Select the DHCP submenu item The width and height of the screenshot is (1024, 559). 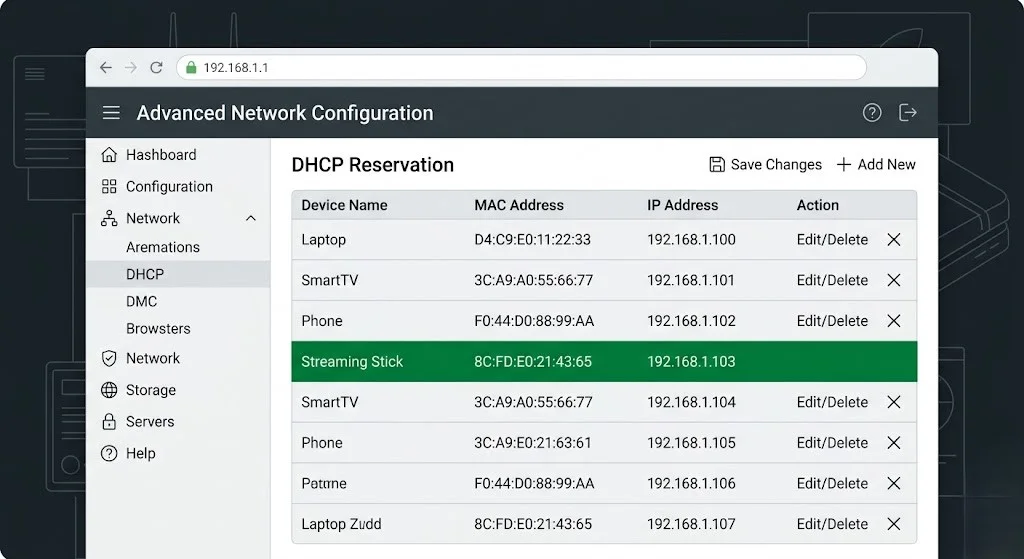coord(178,274)
